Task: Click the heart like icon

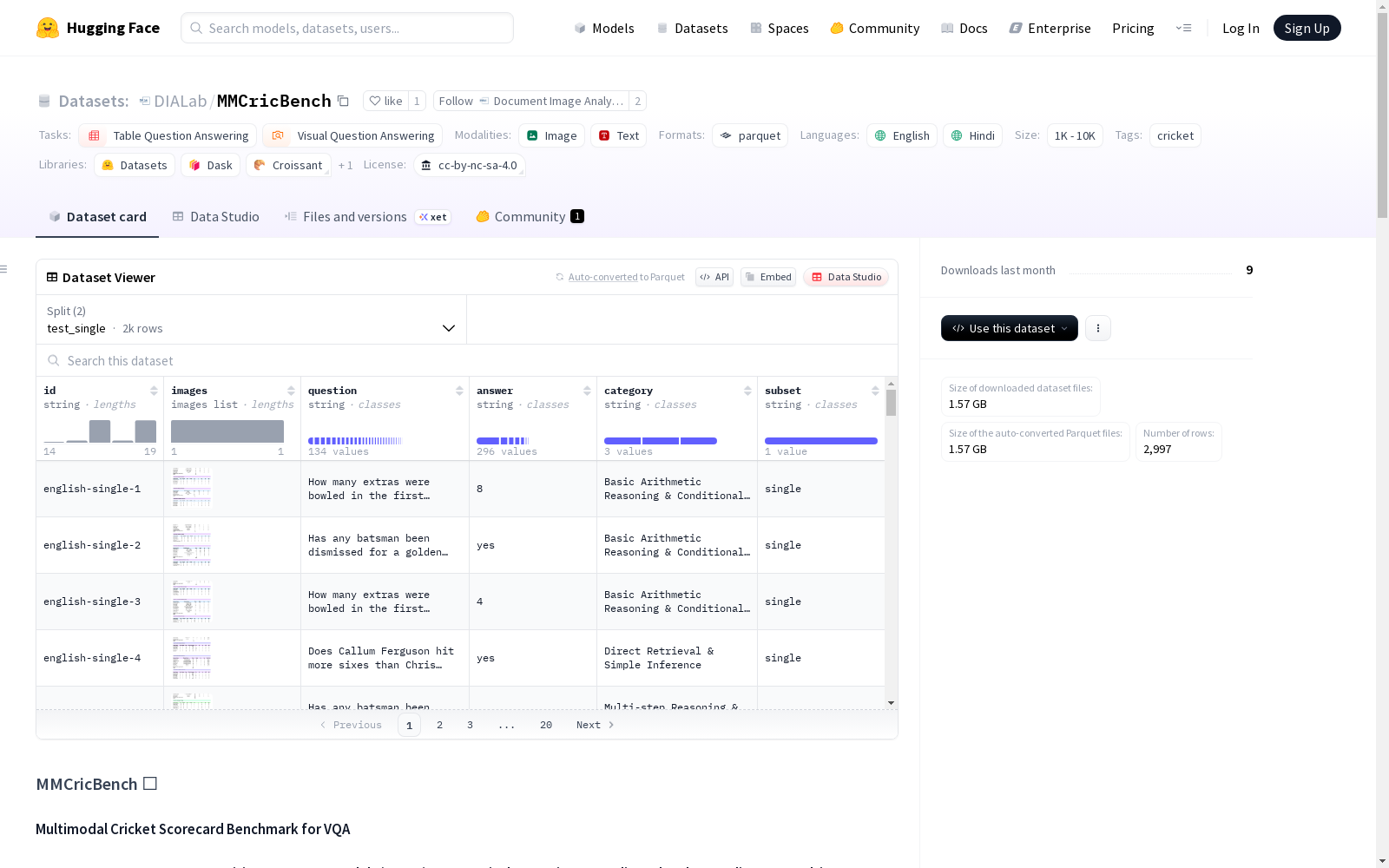Action: (375, 101)
